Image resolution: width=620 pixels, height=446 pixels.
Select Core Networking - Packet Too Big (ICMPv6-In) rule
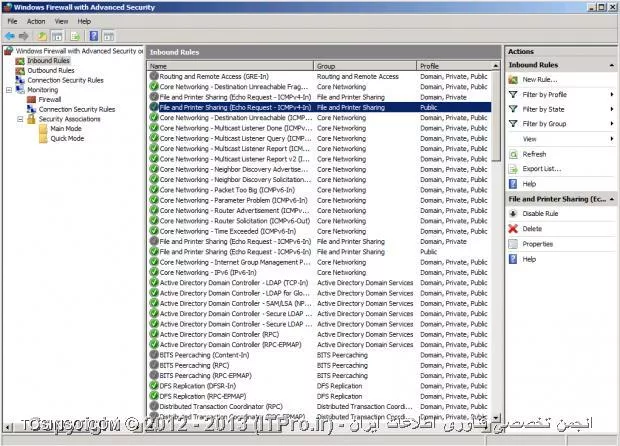coord(320,190)
